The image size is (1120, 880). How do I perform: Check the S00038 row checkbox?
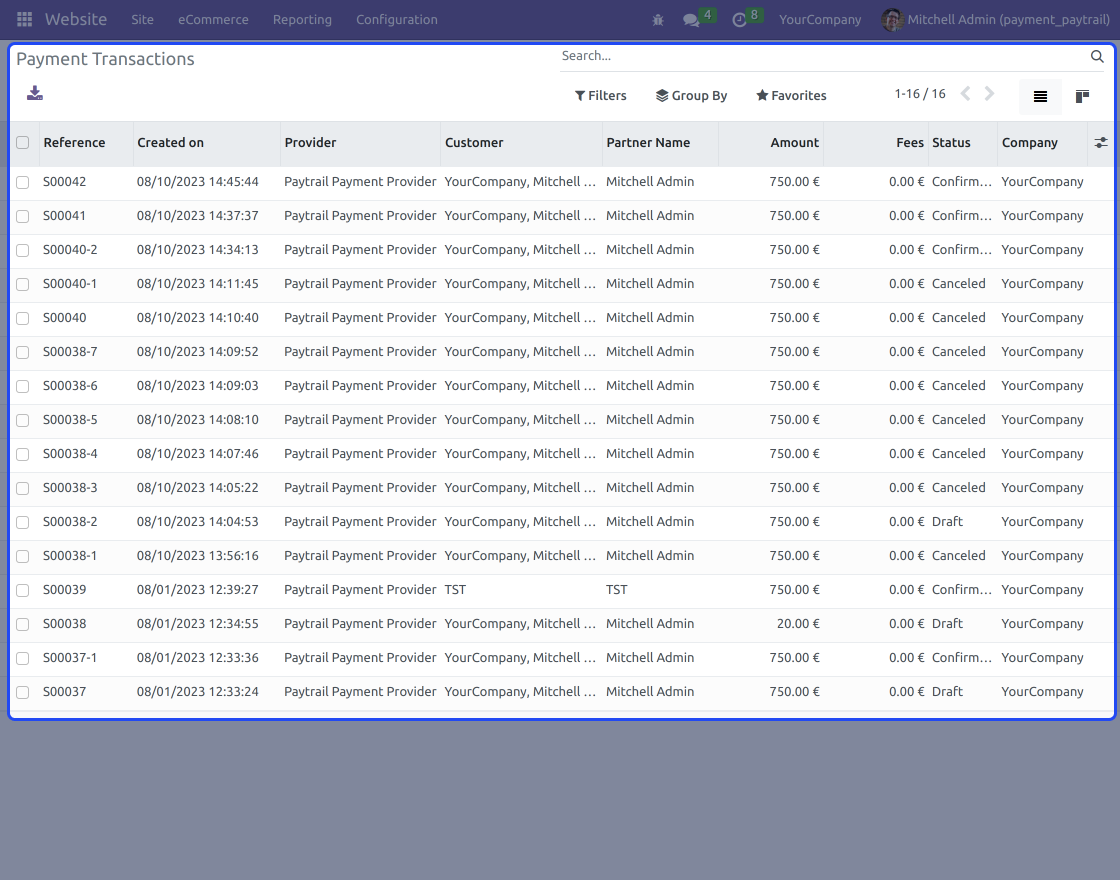tap(23, 624)
